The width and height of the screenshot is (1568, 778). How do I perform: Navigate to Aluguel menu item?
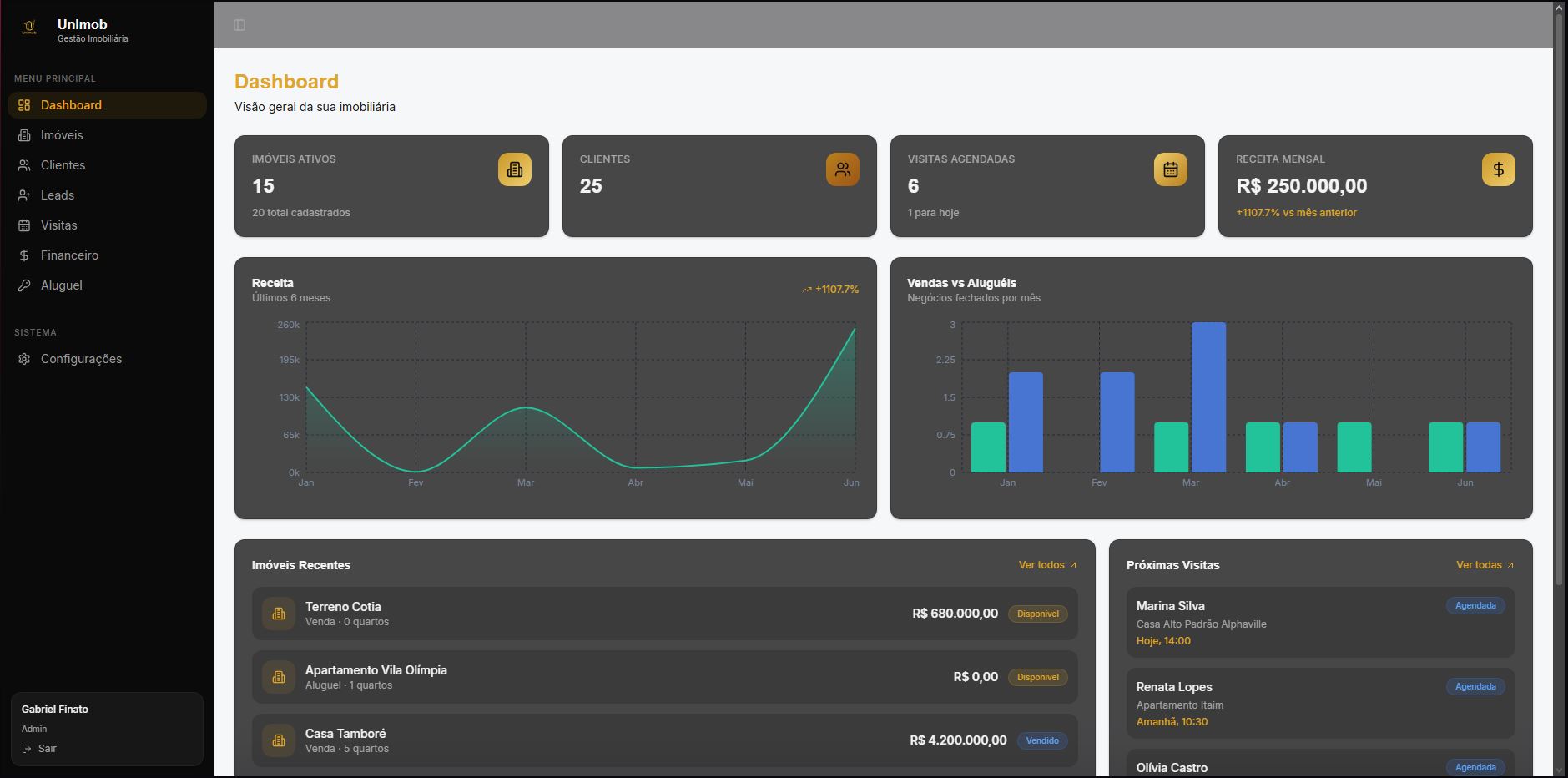[x=107, y=285]
